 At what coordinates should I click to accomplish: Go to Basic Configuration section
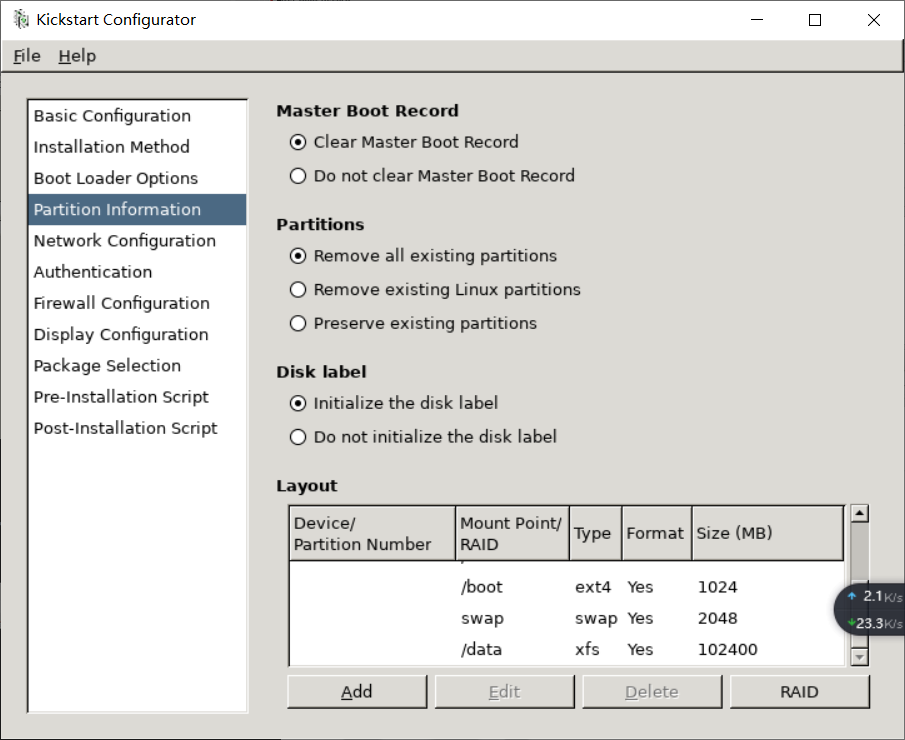(x=112, y=116)
